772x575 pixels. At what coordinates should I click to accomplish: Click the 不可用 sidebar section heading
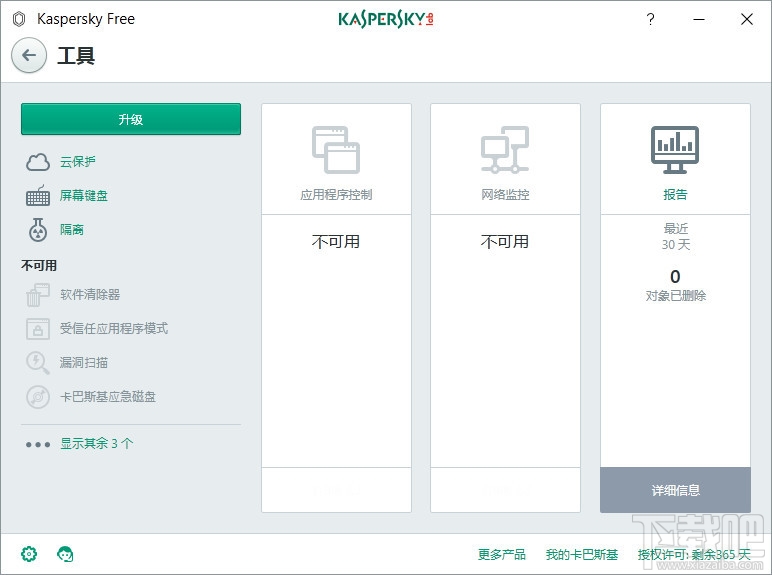coord(39,265)
